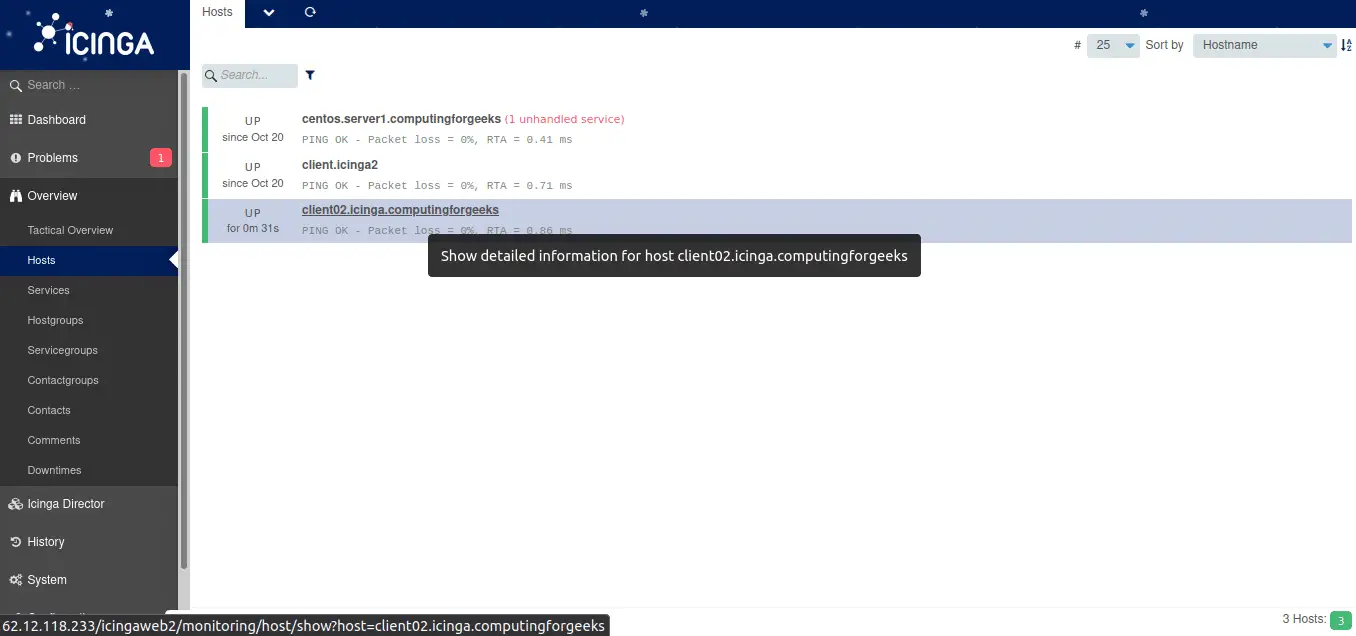The image size is (1356, 636).
Task: Open the results-per-page dropdown showing 25
Action: [1113, 44]
